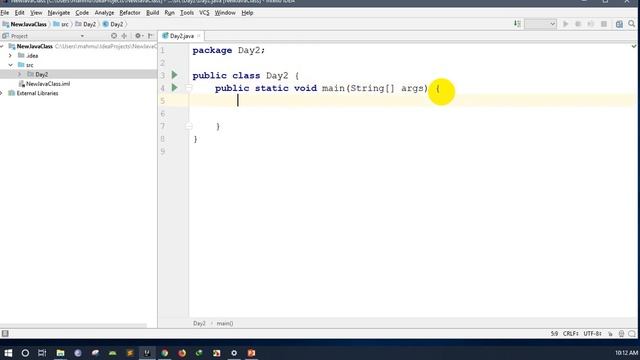Screen dimensions: 640x360
Task: Click the toolbar Stop button
Action: point(604,24)
